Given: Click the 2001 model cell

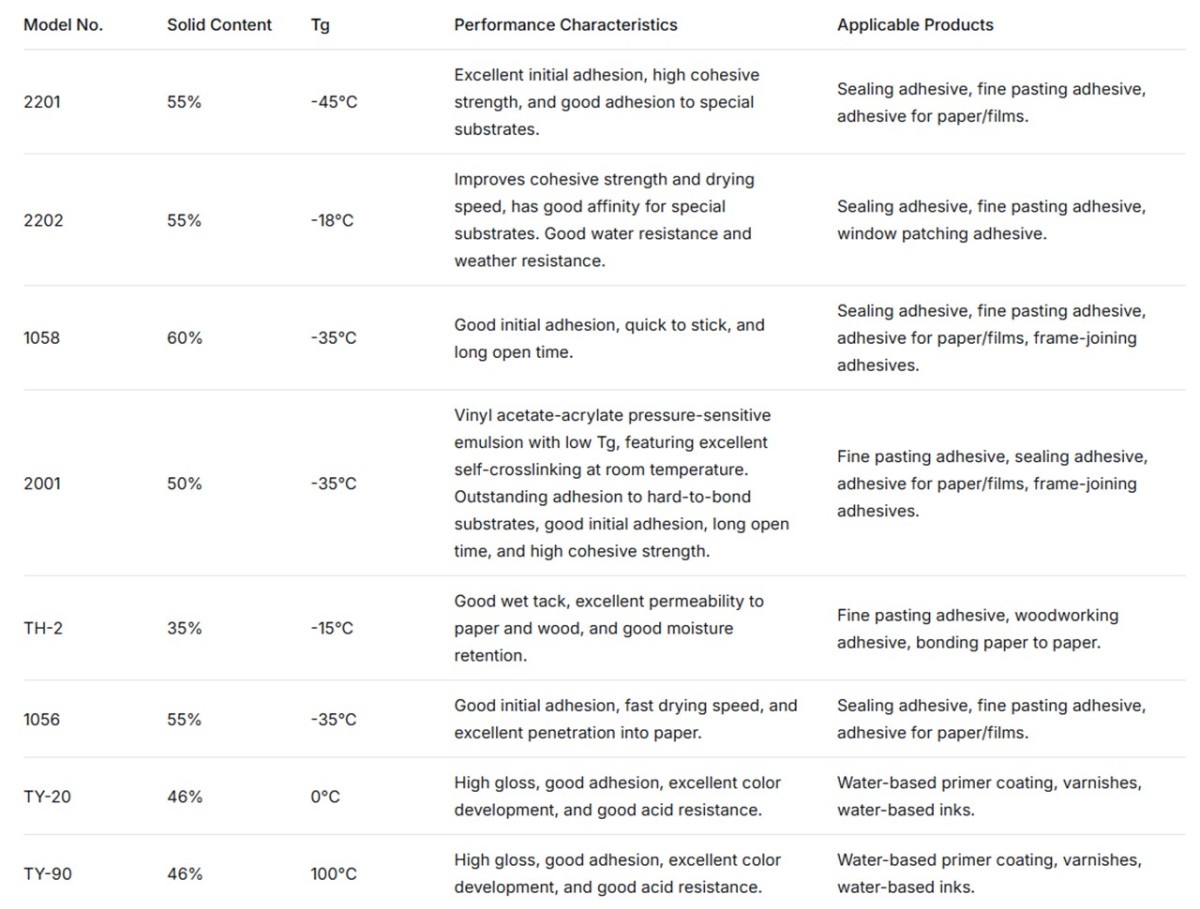Looking at the screenshot, I should coord(42,483).
